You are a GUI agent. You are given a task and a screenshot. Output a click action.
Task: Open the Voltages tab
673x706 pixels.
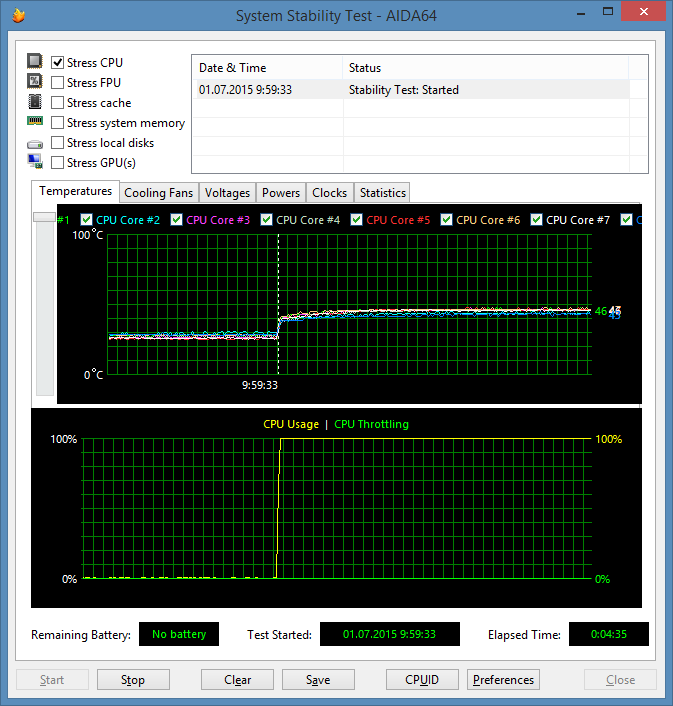227,193
